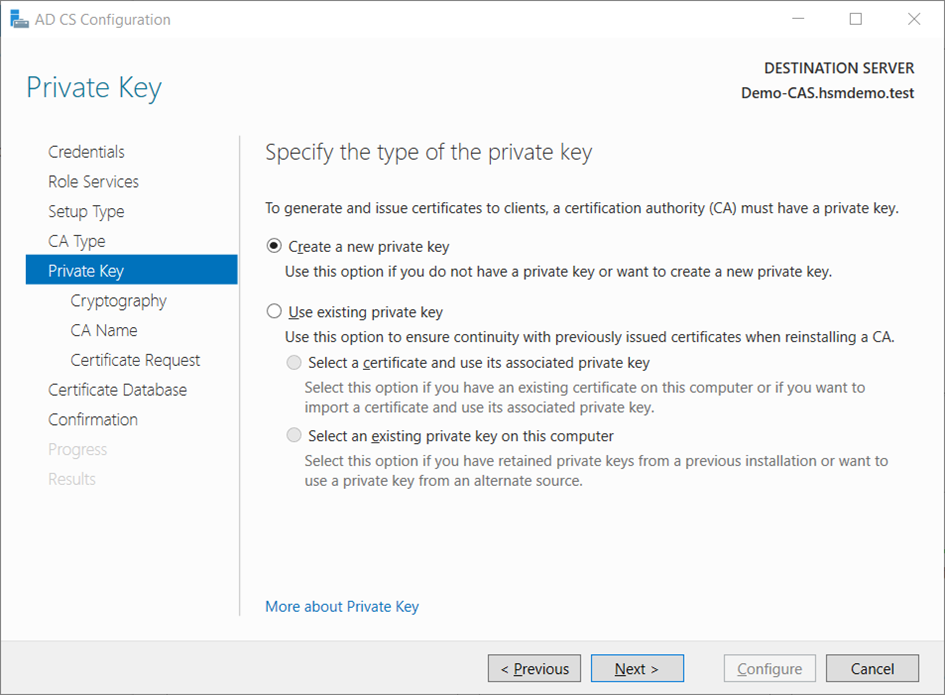Select Use existing private key option
This screenshot has height=695, width=945.
tap(275, 312)
